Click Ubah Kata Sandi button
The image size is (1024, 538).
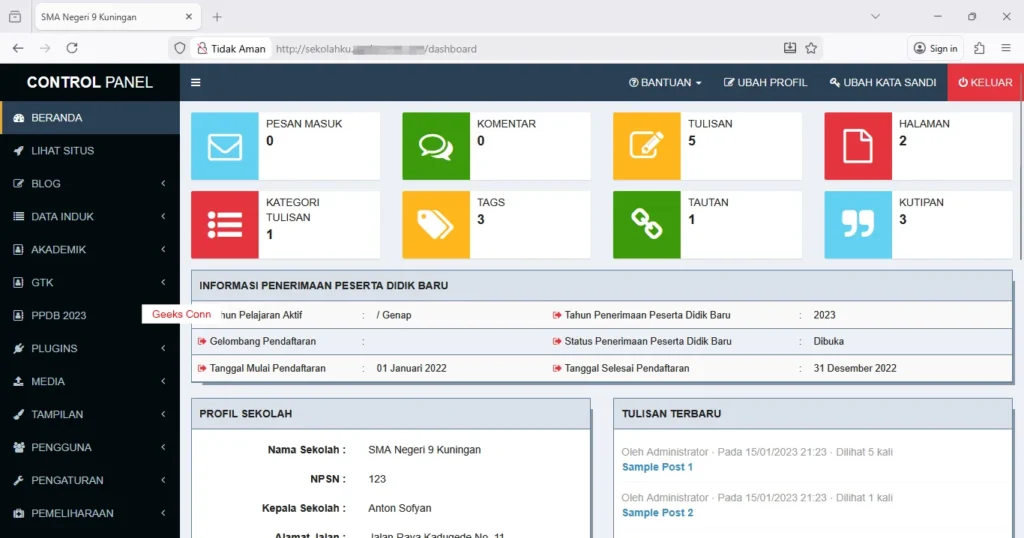(883, 82)
